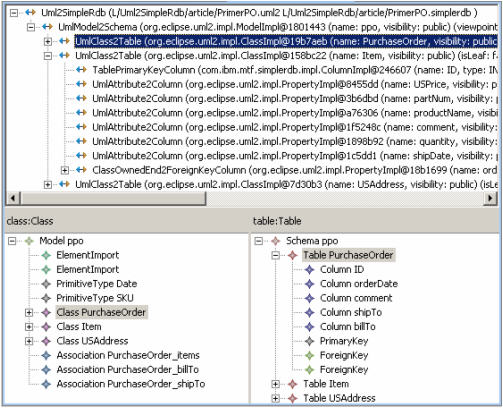Expand the Table USAddress node
Screen dimensions: 503x408
[x=275, y=398]
